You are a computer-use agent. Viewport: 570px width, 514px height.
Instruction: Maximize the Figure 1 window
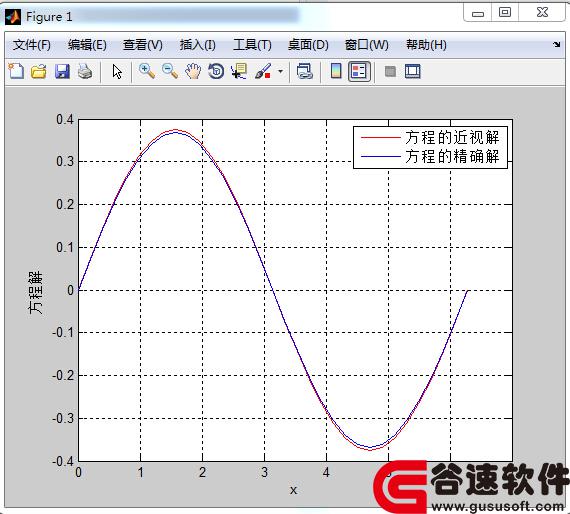505,12
